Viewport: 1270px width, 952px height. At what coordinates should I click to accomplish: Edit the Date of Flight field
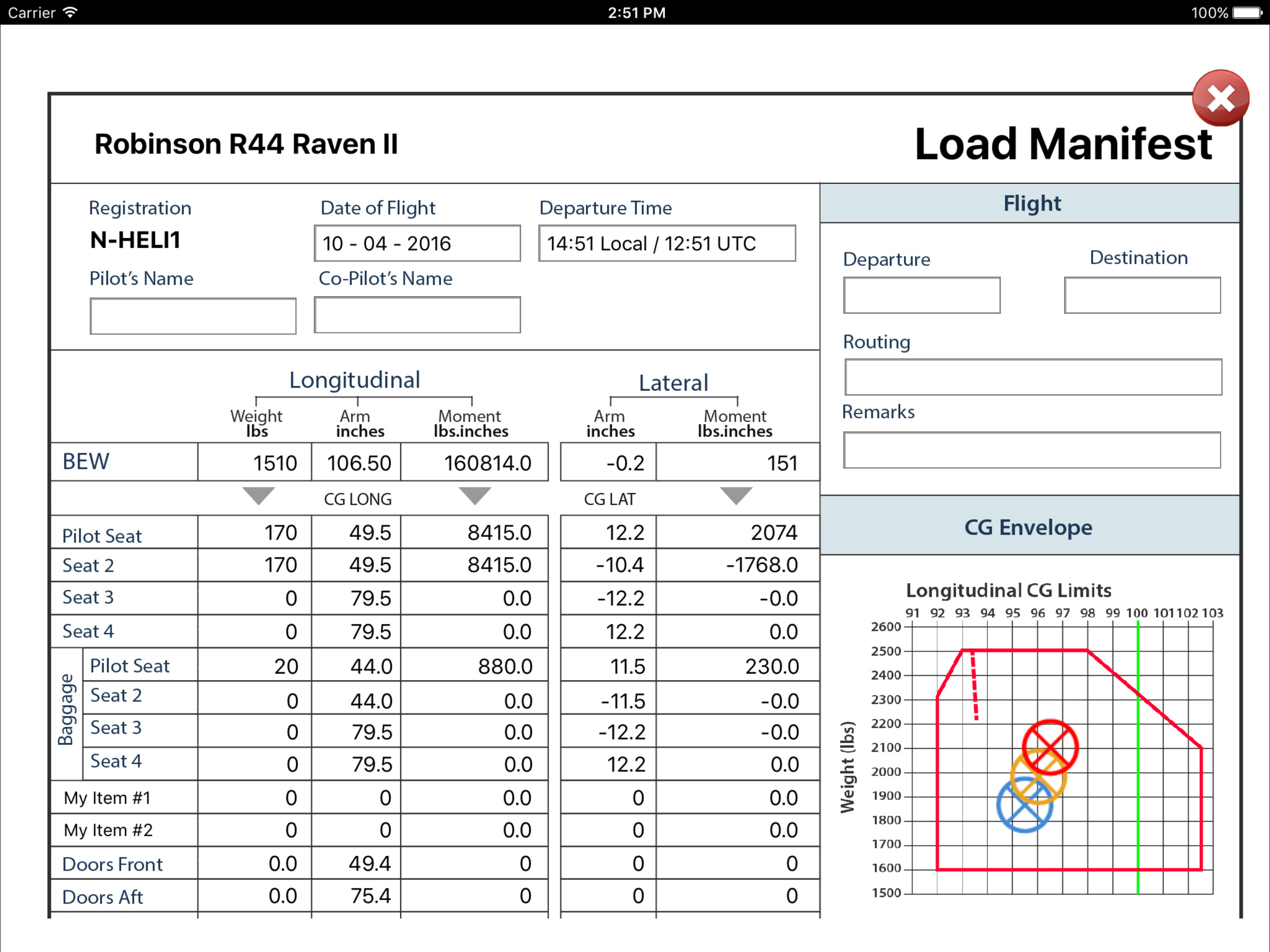coord(417,244)
